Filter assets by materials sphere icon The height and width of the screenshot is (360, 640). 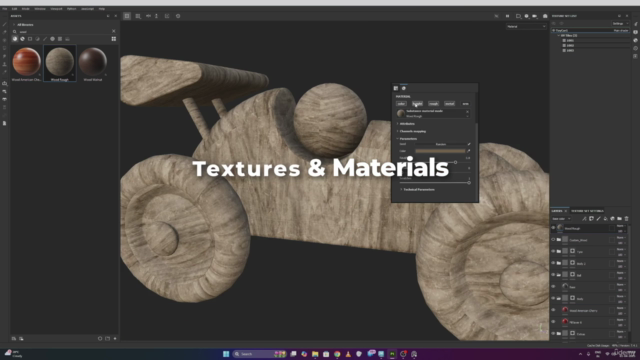tap(15, 39)
